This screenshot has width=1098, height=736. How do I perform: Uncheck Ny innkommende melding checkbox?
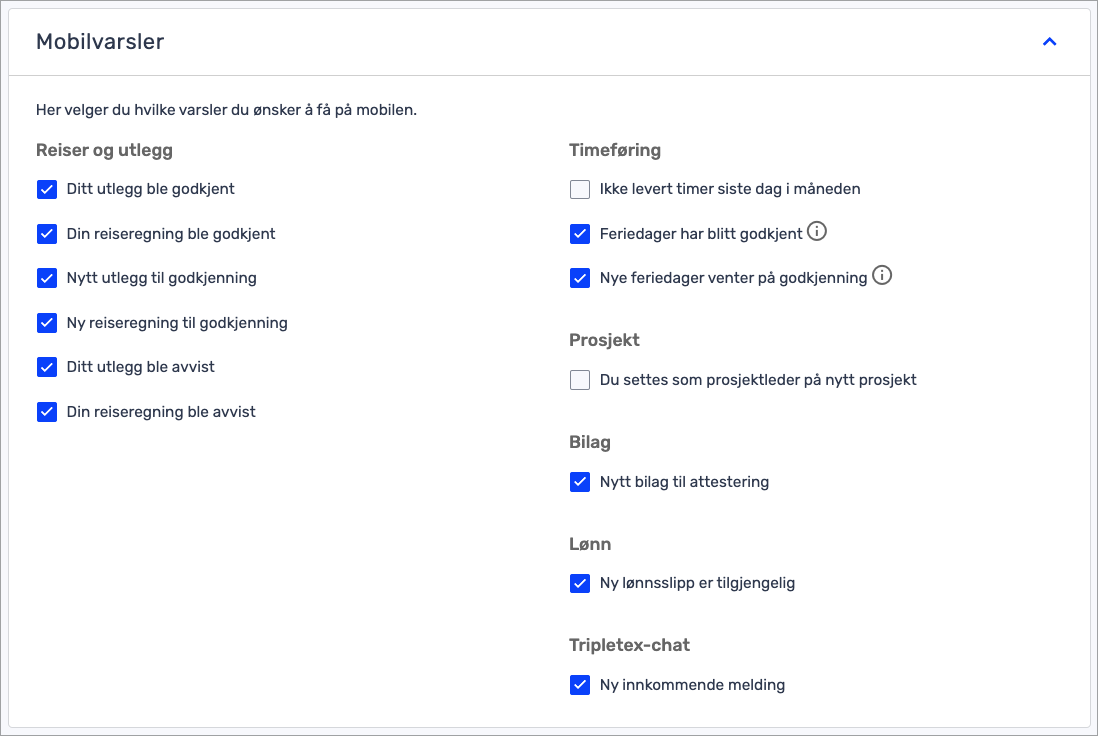tap(580, 685)
